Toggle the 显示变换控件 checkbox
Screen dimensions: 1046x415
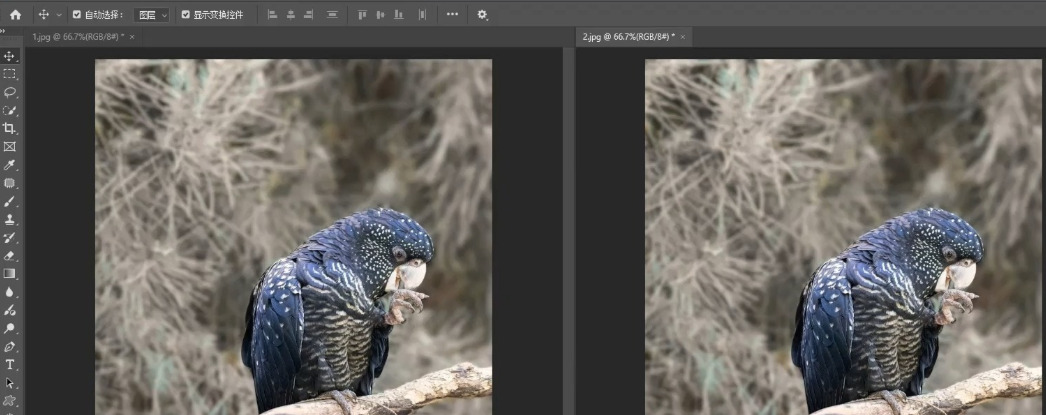click(186, 15)
